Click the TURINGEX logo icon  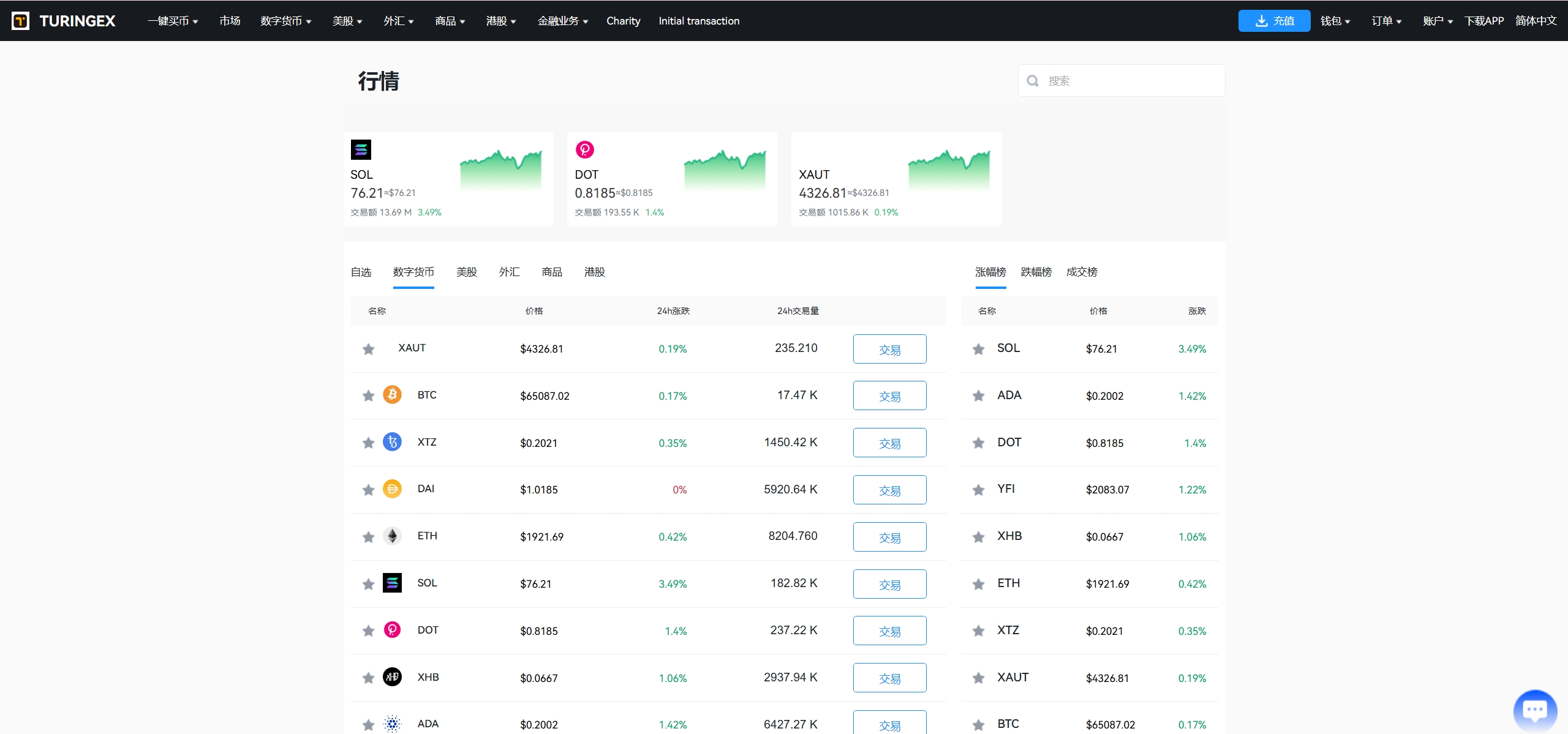20,21
